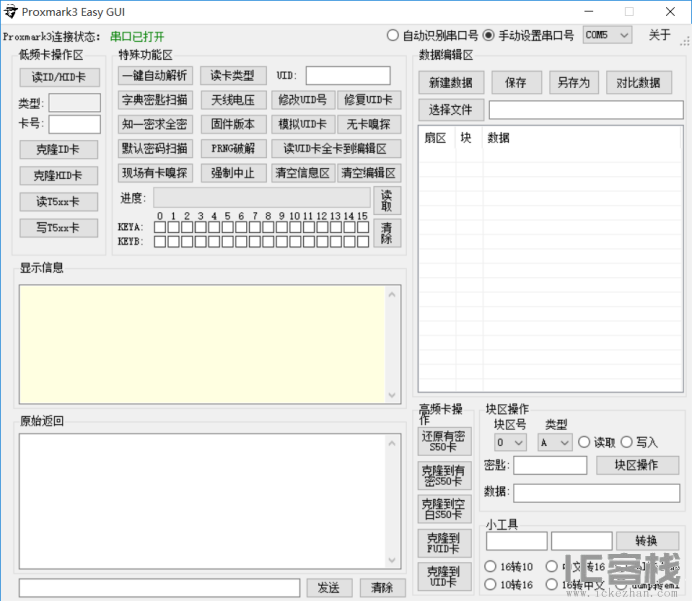Click the 读卡类型 button
Viewport: 693px width, 602px height.
(x=233, y=76)
